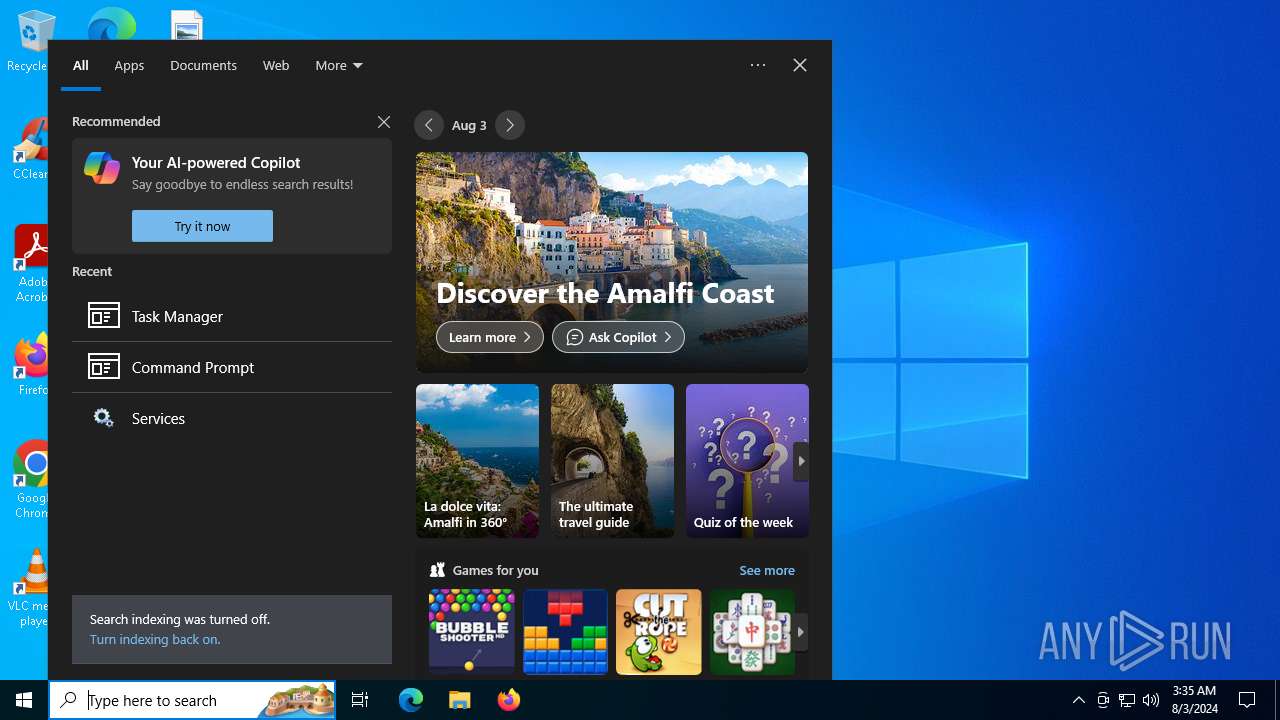1280x720 pixels.
Task: Expand the More filter dropdown
Action: point(339,65)
